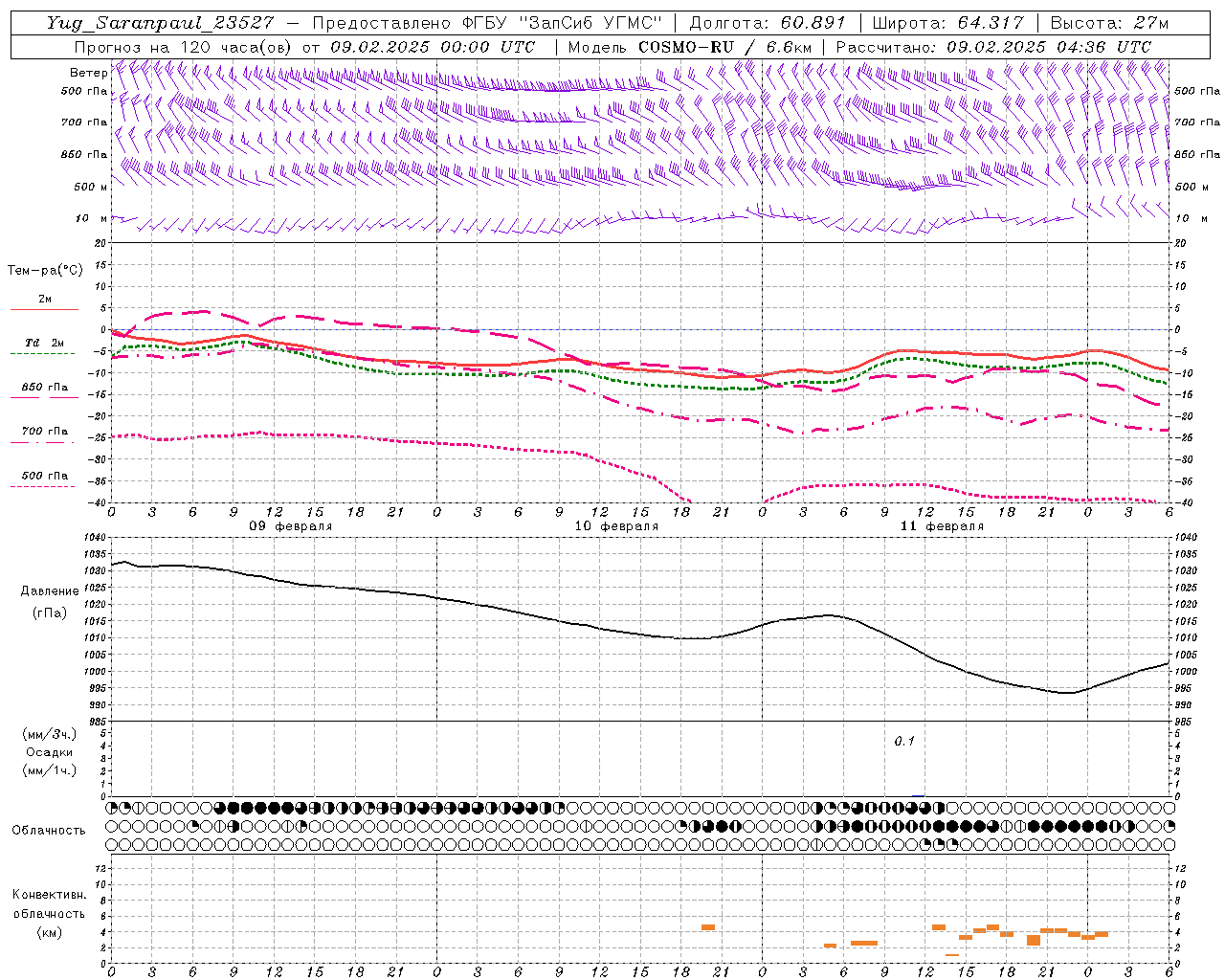Screen dimensions: 1225x980
Task: Click the "Давление" pressure panel label
Action: point(50,591)
